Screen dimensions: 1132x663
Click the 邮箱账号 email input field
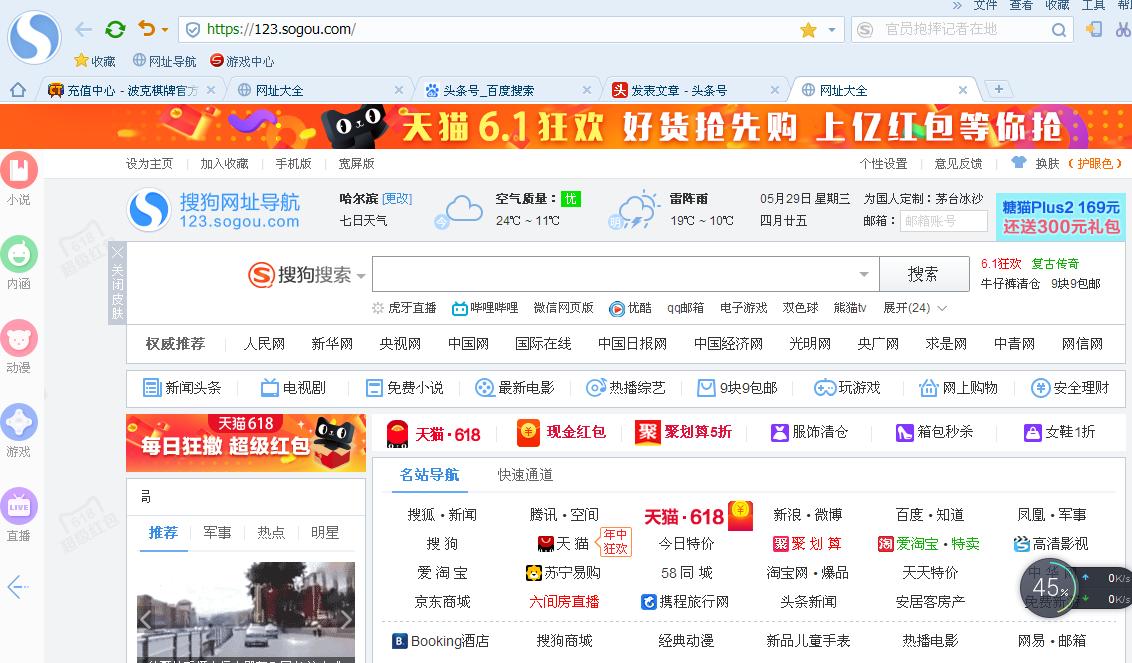(x=943, y=221)
